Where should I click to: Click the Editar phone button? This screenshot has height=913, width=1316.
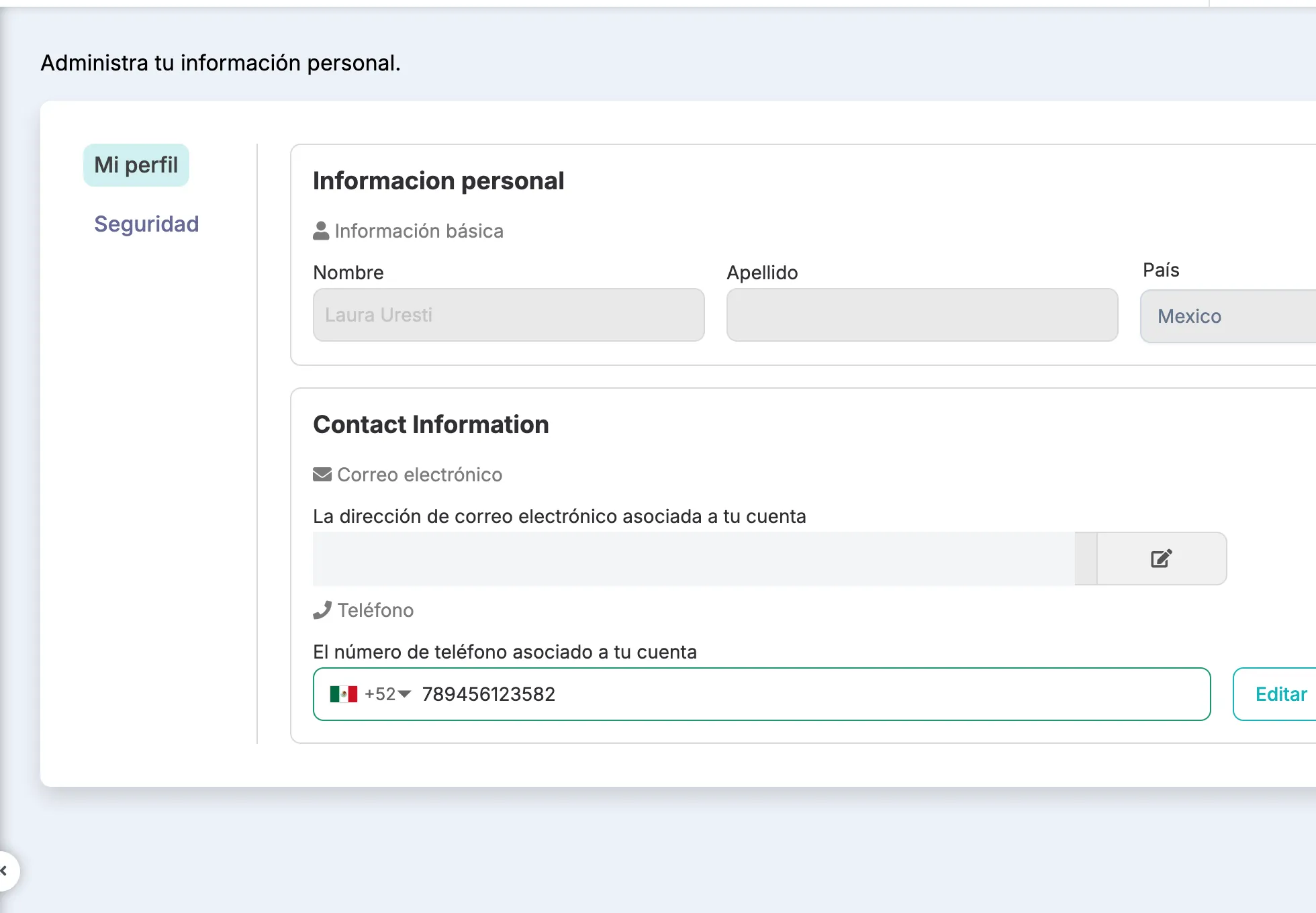(x=1274, y=694)
